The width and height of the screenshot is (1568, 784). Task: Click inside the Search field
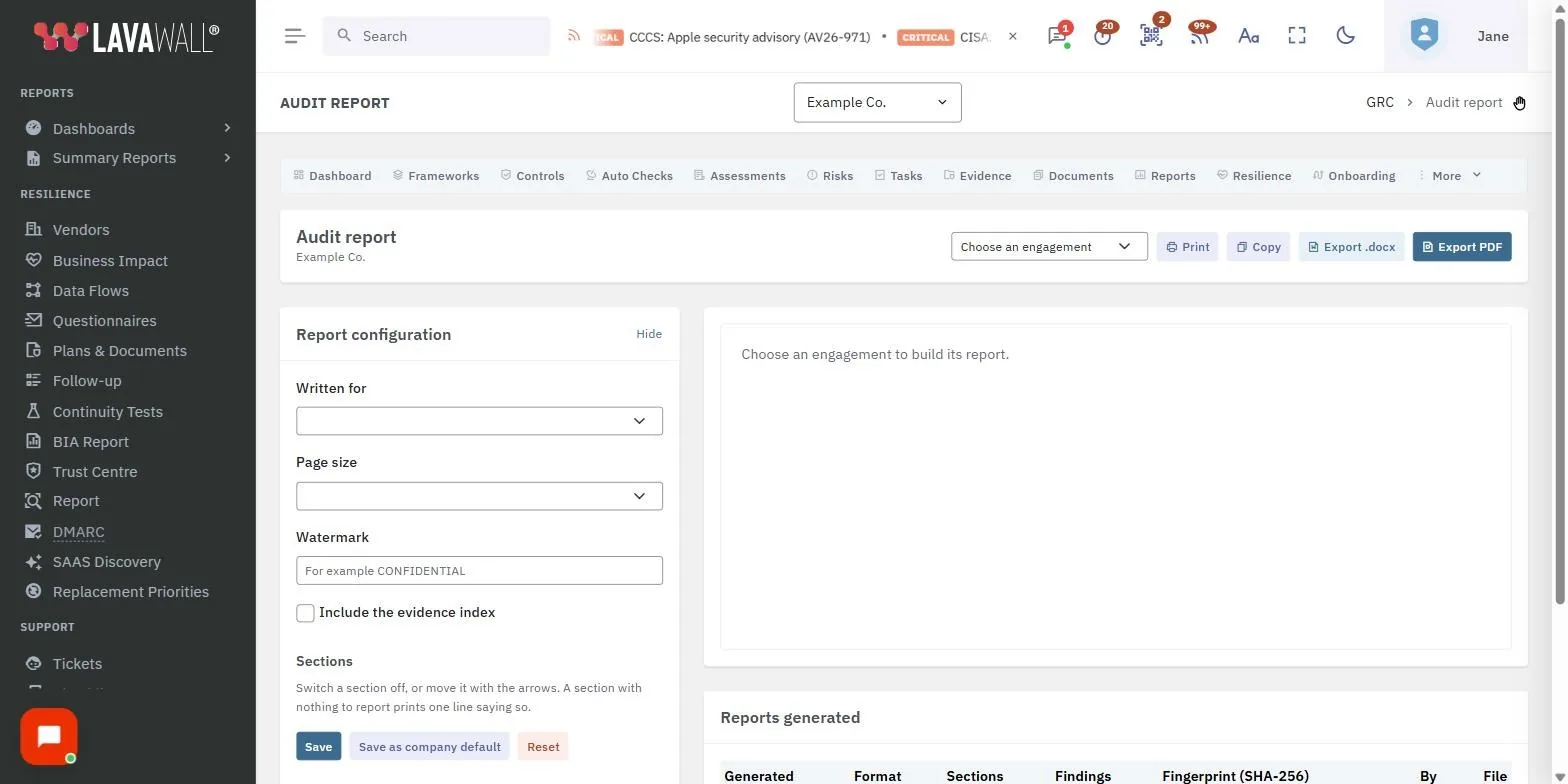click(x=436, y=36)
